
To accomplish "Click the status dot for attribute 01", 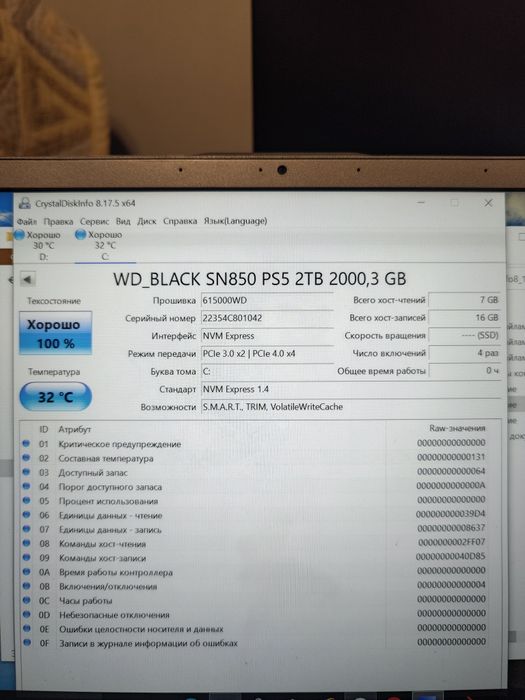I will pos(26,443).
